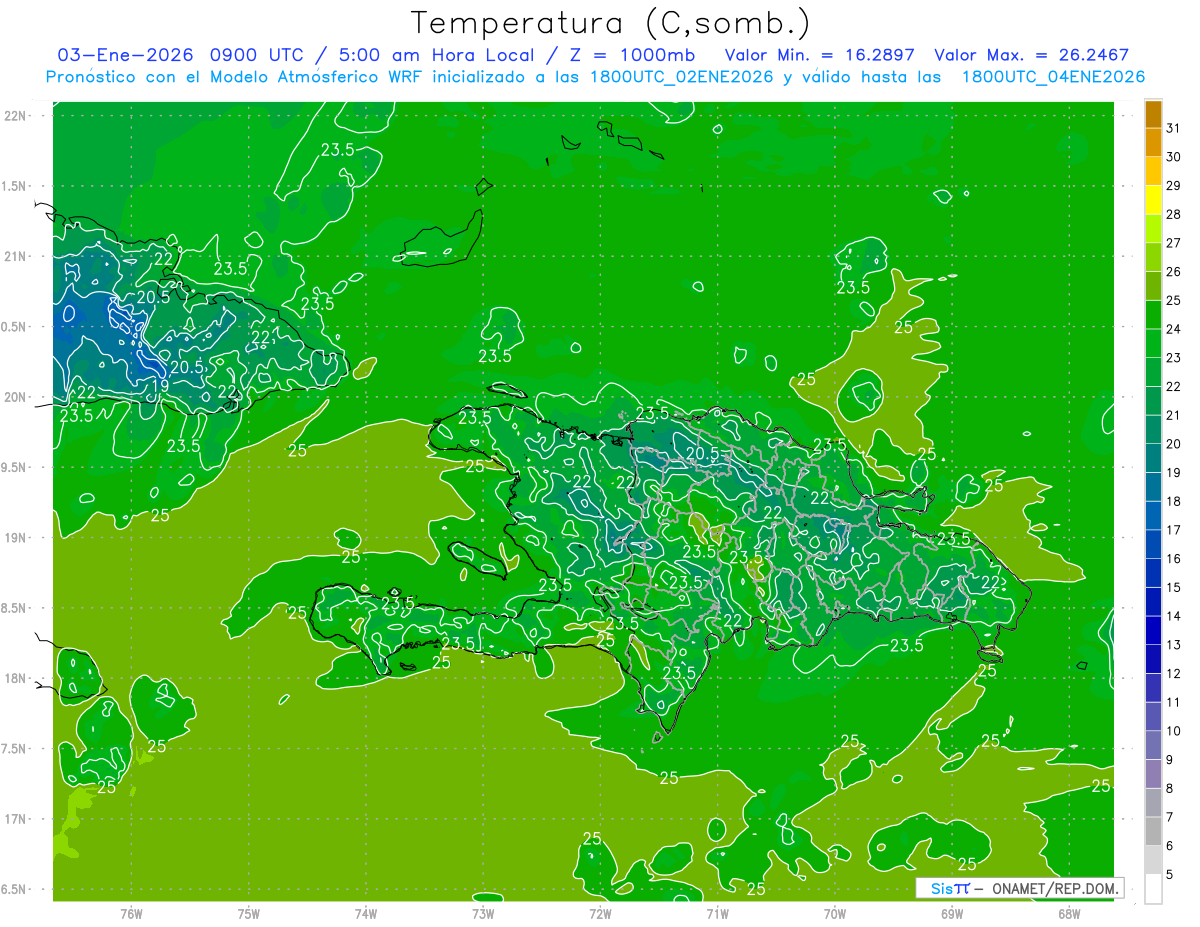Pick the amber band between 29 and 30
The image size is (1200, 927).
1153,171
